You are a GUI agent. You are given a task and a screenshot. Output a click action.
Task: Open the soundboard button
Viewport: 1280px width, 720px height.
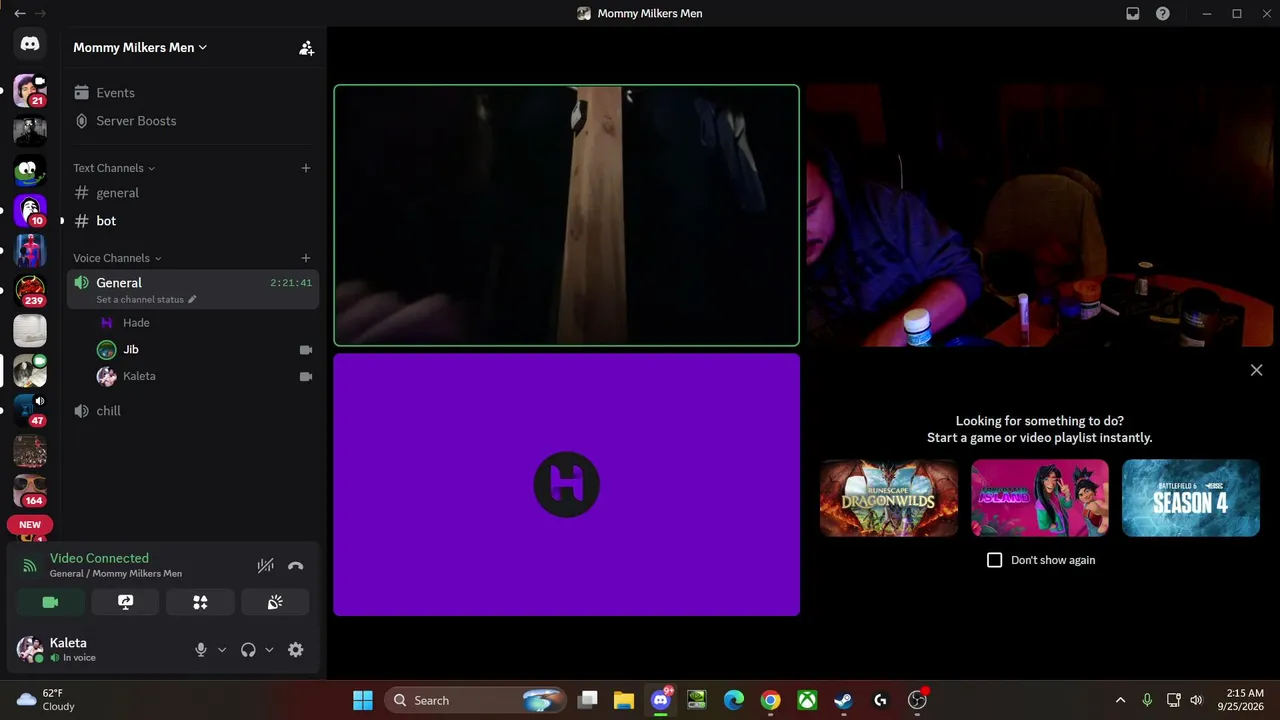coord(275,602)
